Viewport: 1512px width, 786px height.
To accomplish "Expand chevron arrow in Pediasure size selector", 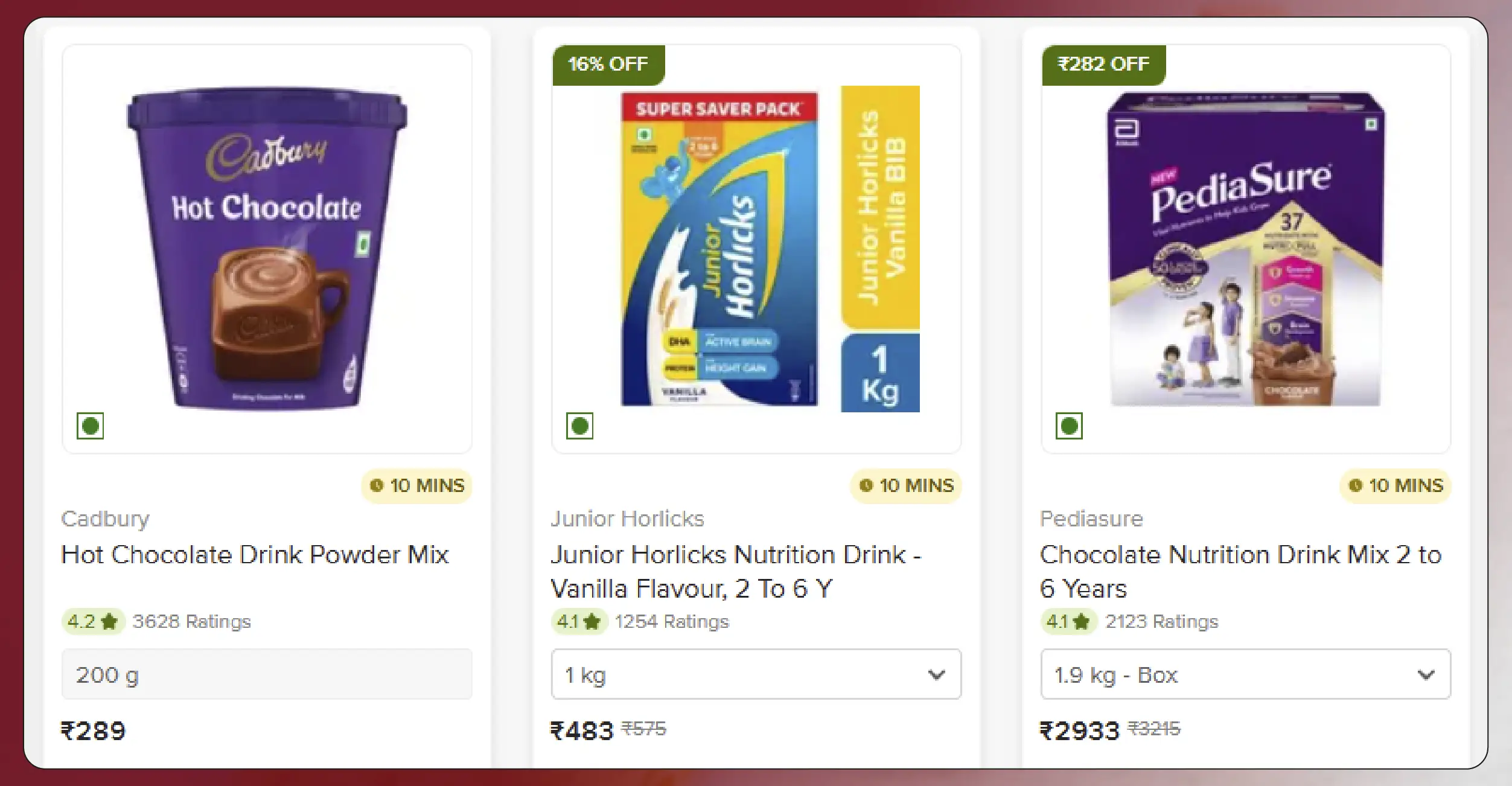I will pyautogui.click(x=1426, y=675).
